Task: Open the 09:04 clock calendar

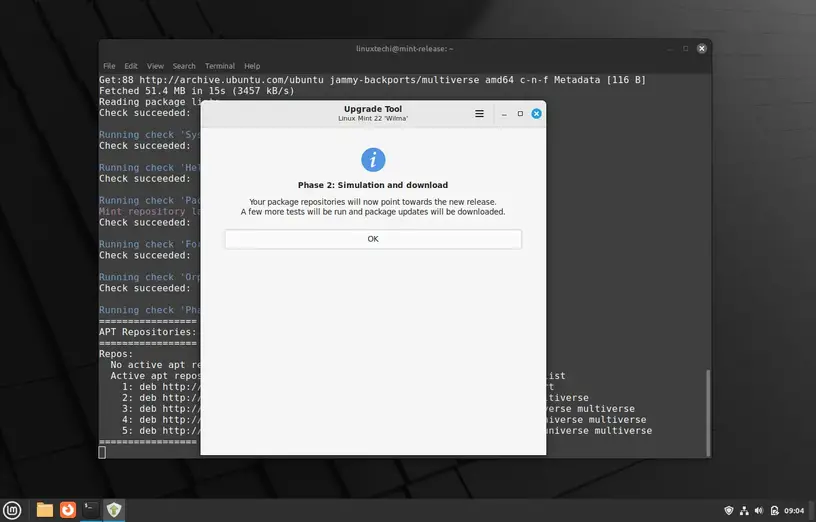Action: (x=794, y=511)
